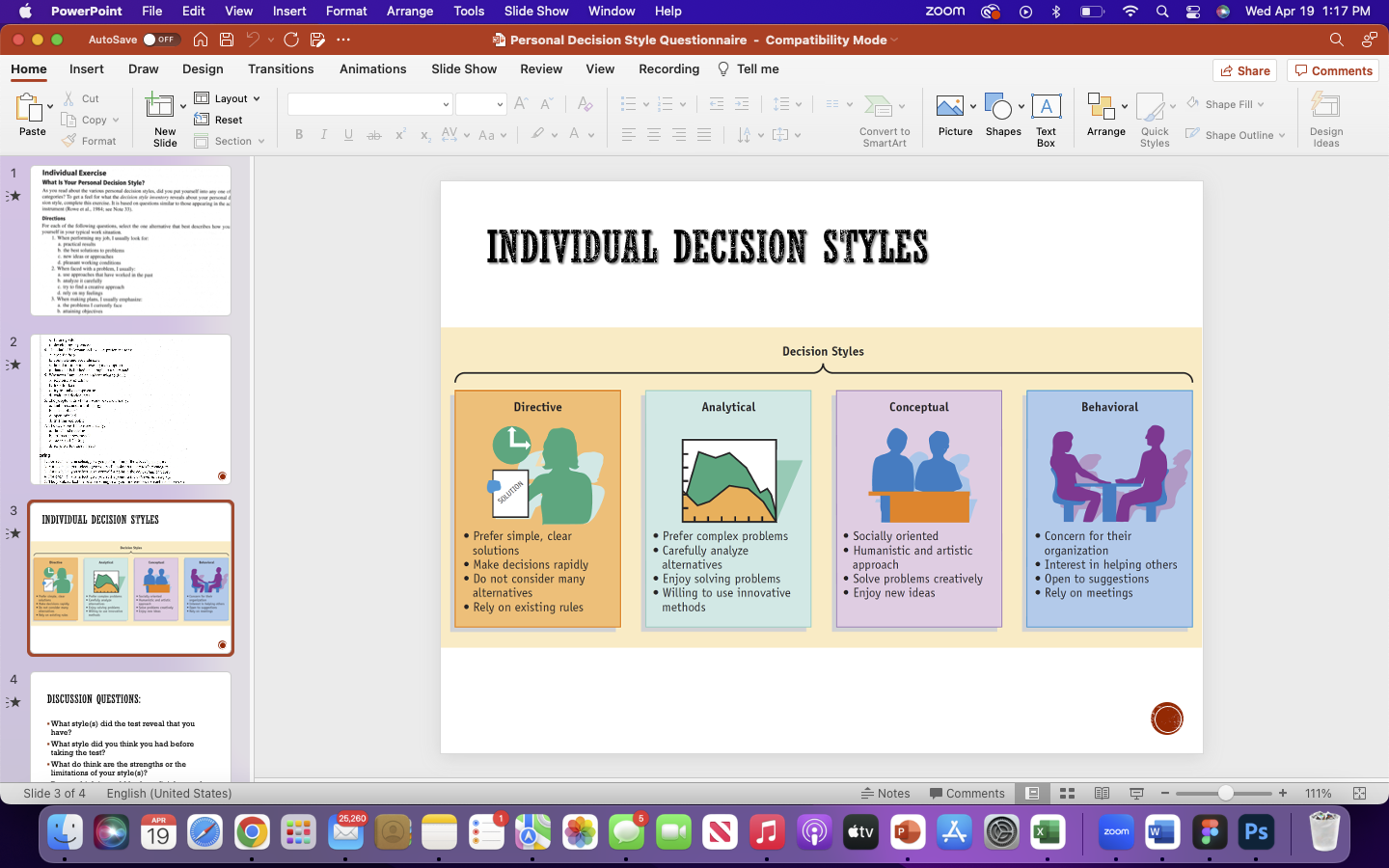Justify the text alignment
Screen dimensions: 1389x868
[704, 135]
